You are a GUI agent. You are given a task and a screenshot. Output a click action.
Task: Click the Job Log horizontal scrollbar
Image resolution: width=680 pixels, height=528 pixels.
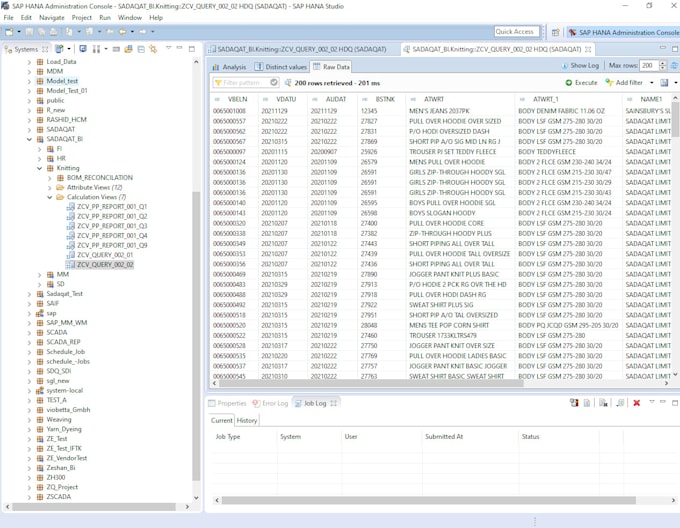point(428,500)
